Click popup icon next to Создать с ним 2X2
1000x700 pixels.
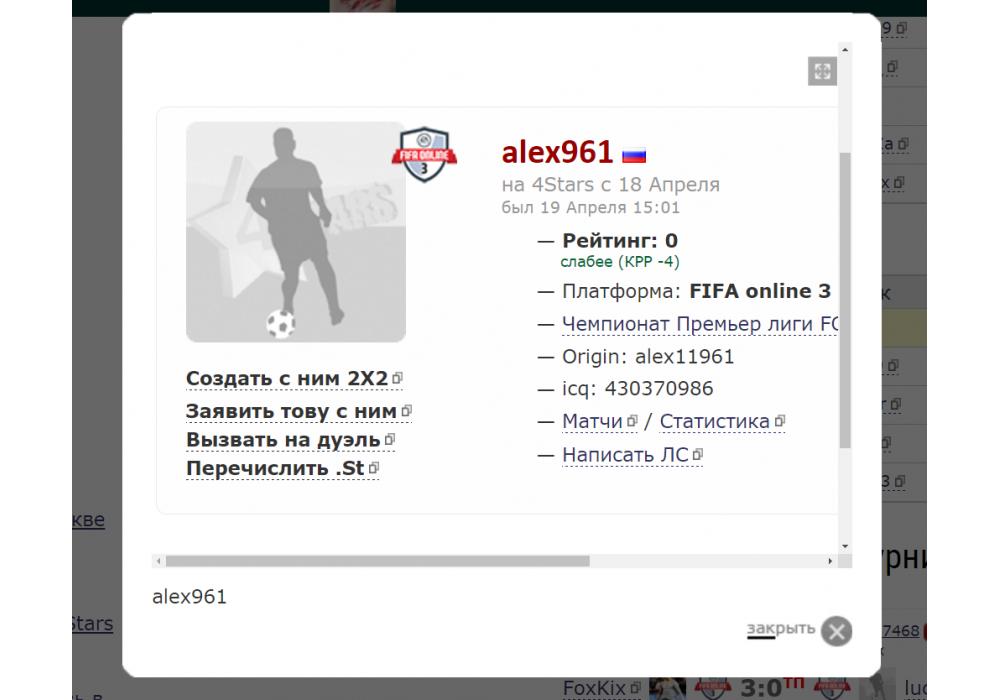[x=397, y=378]
